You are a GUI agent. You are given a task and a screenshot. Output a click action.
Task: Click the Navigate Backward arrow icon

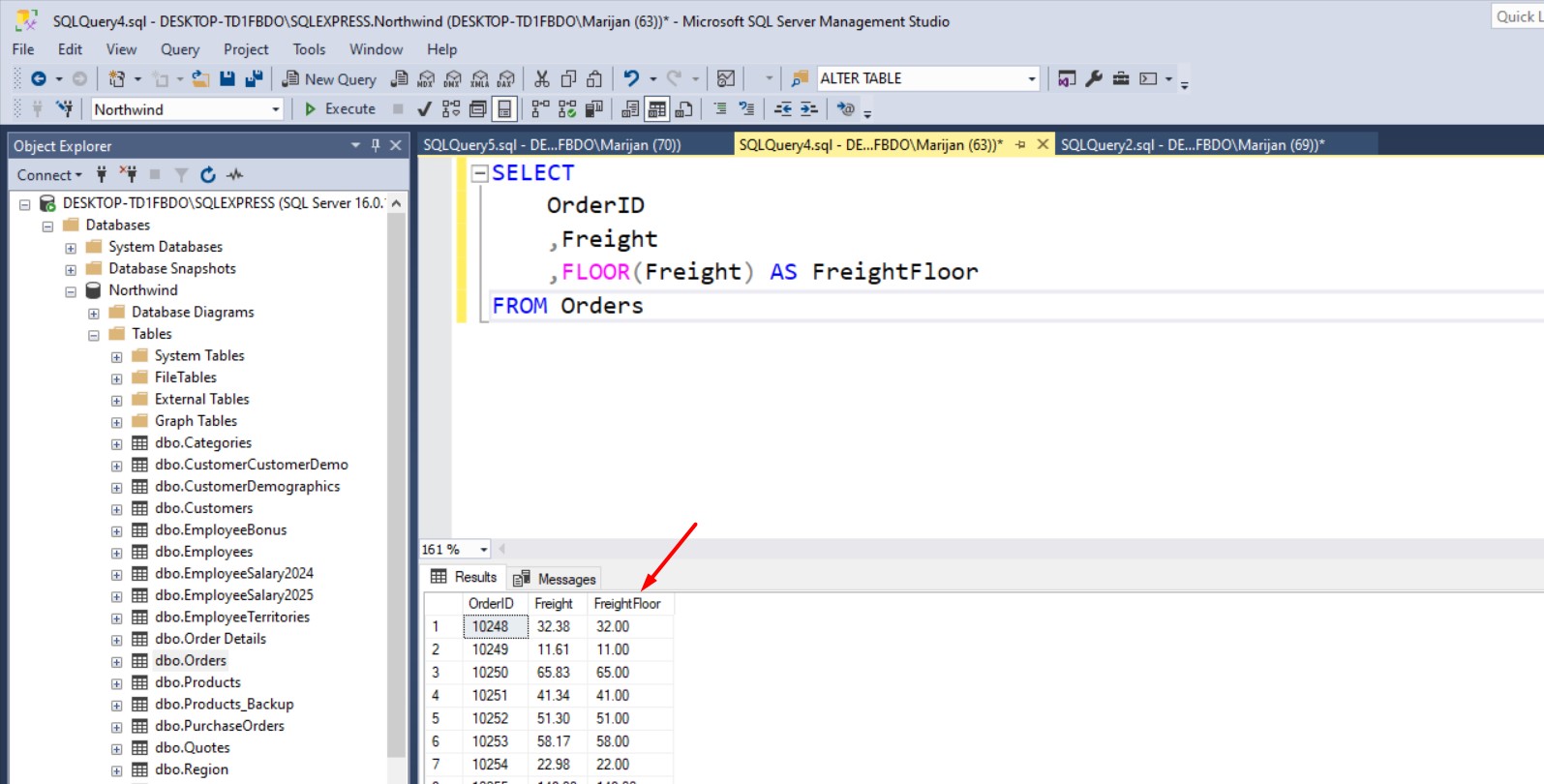39,79
